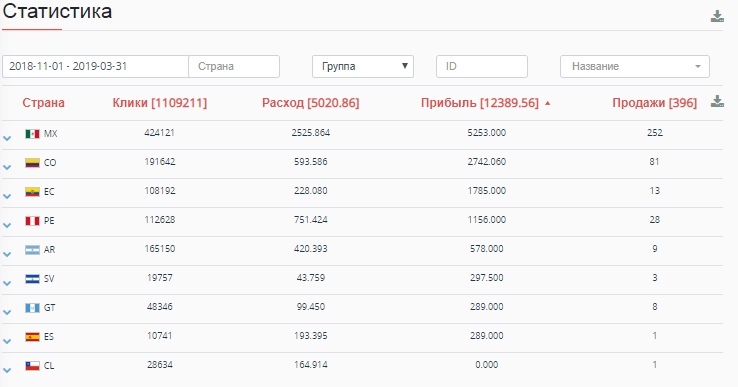Click the Peru flag icon

pyautogui.click(x=32, y=221)
